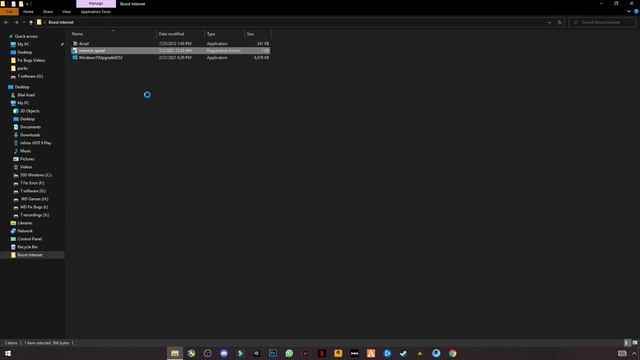Expand the ribbon with the chevron
Viewport: 640px width, 360px height.
[629, 12]
